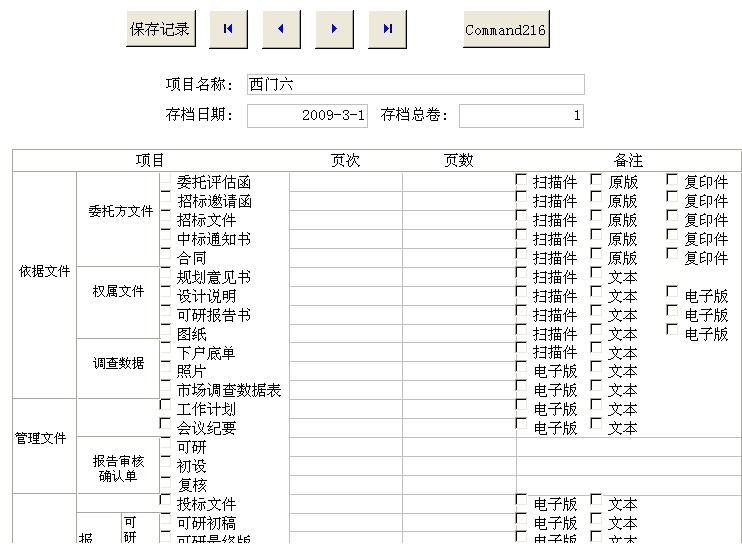Check the 图纸 item checkbox
Image resolution: width=742 pixels, height=547 pixels.
click(165, 329)
